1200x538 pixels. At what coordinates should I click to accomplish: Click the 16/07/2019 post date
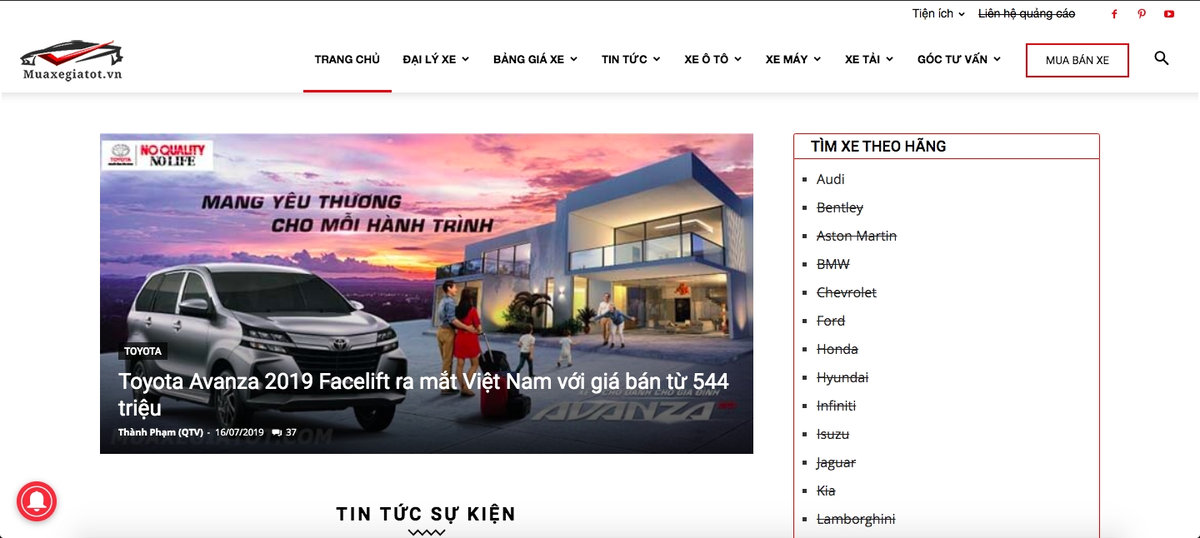pos(239,433)
